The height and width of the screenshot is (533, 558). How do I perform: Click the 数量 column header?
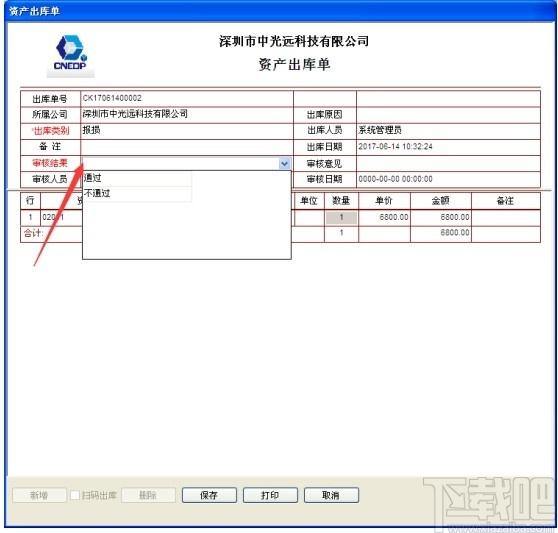click(x=341, y=201)
